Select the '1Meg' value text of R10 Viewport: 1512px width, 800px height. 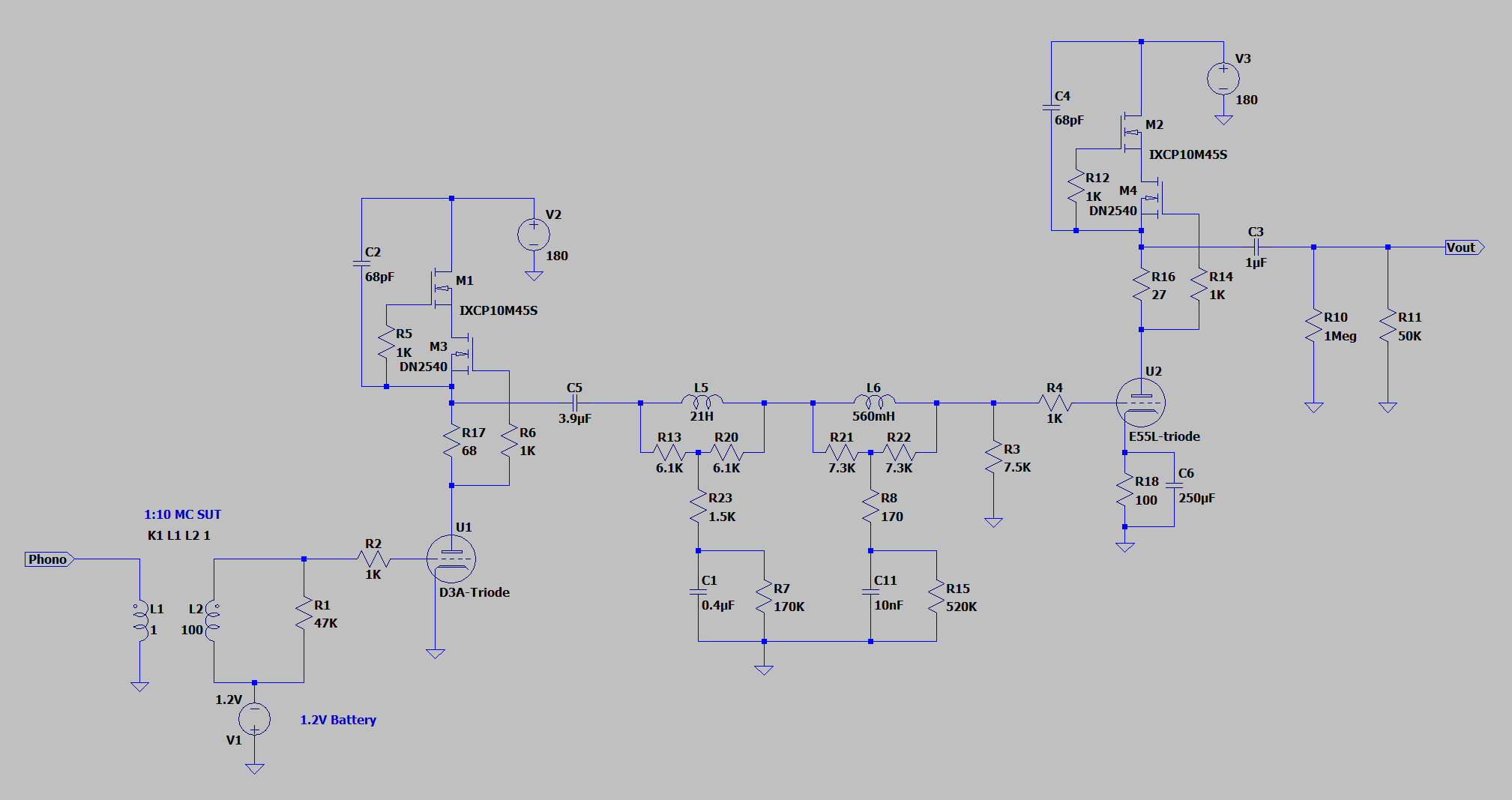(x=1340, y=336)
